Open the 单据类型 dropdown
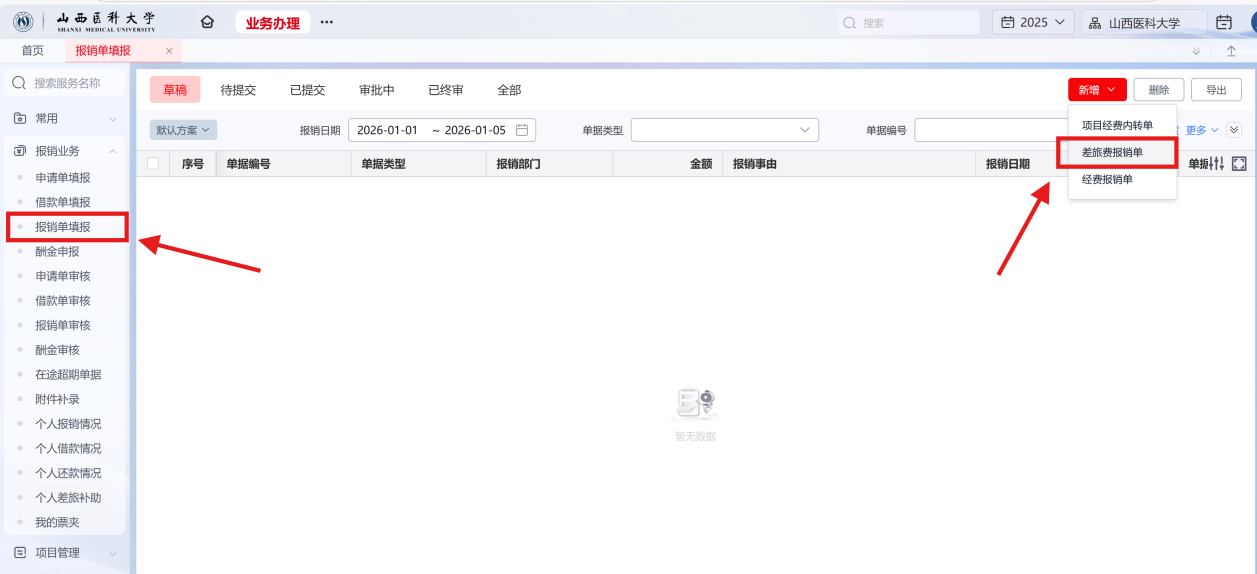Viewport: 1257px width, 574px height. click(x=724, y=130)
